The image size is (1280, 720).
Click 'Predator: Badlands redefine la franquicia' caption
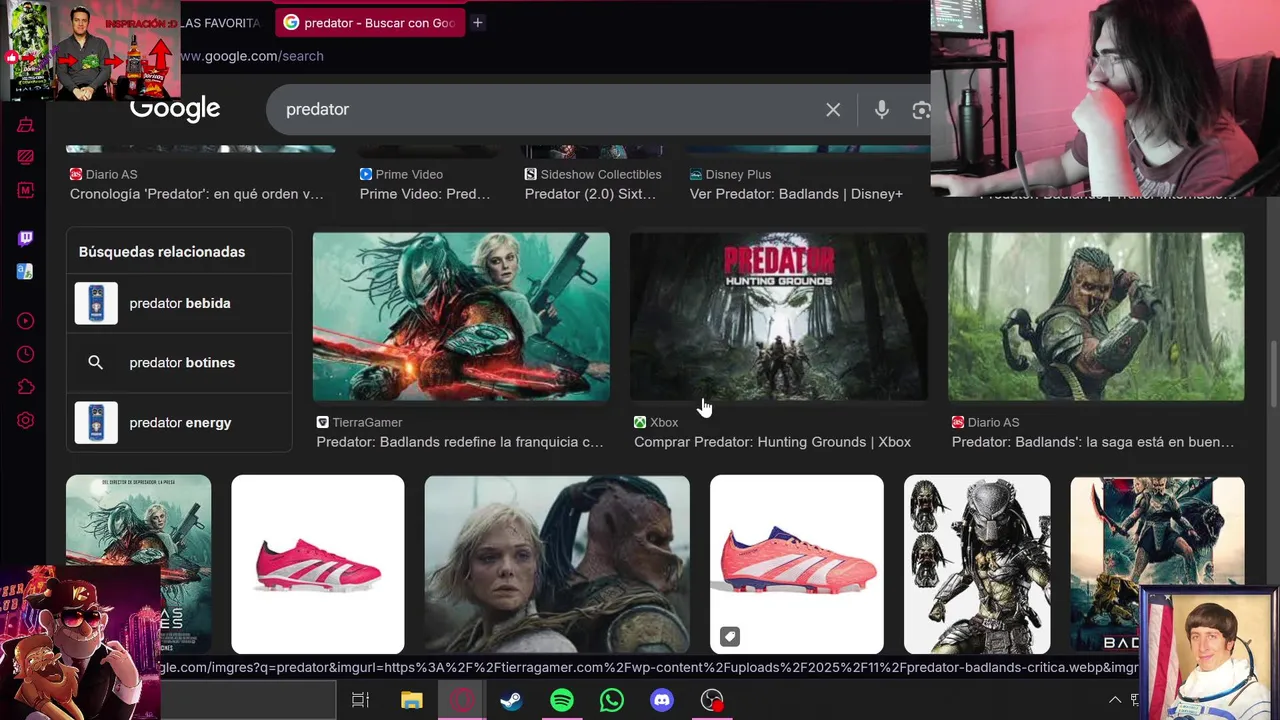click(460, 442)
